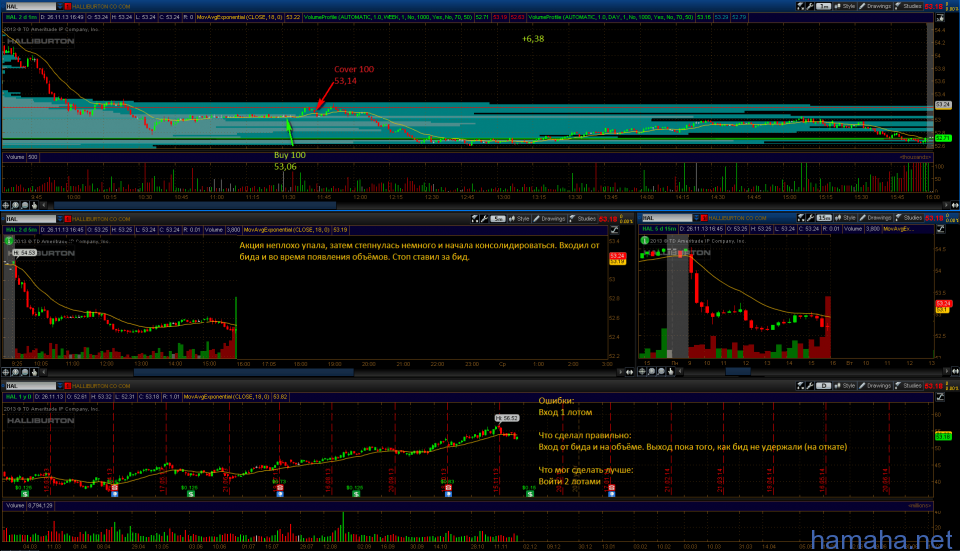Click the Studies button in the 5m panel

(x=582, y=219)
